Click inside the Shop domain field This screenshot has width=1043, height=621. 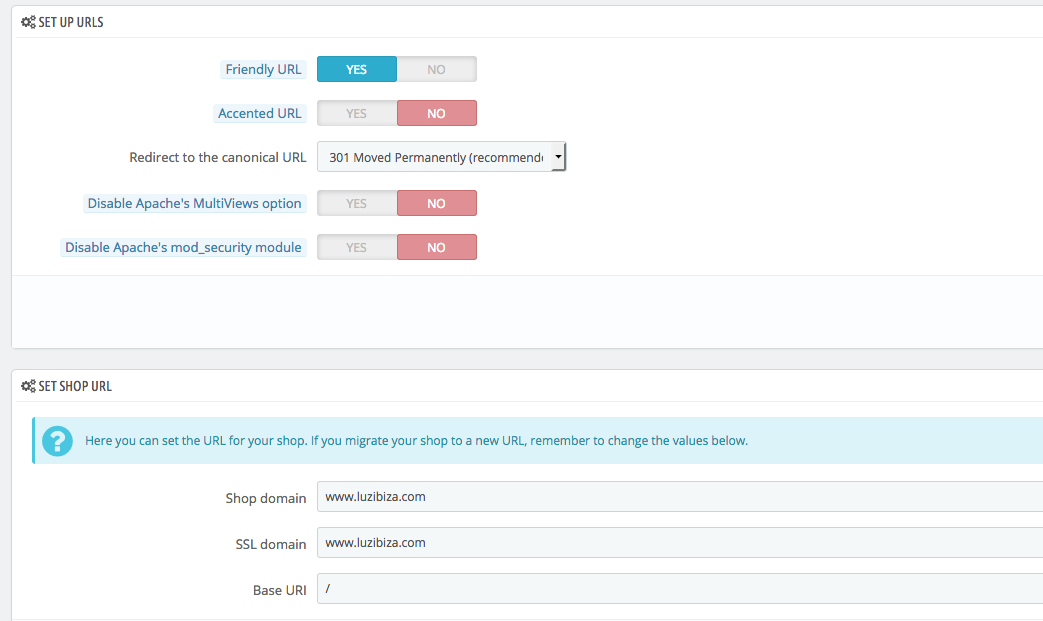600,496
